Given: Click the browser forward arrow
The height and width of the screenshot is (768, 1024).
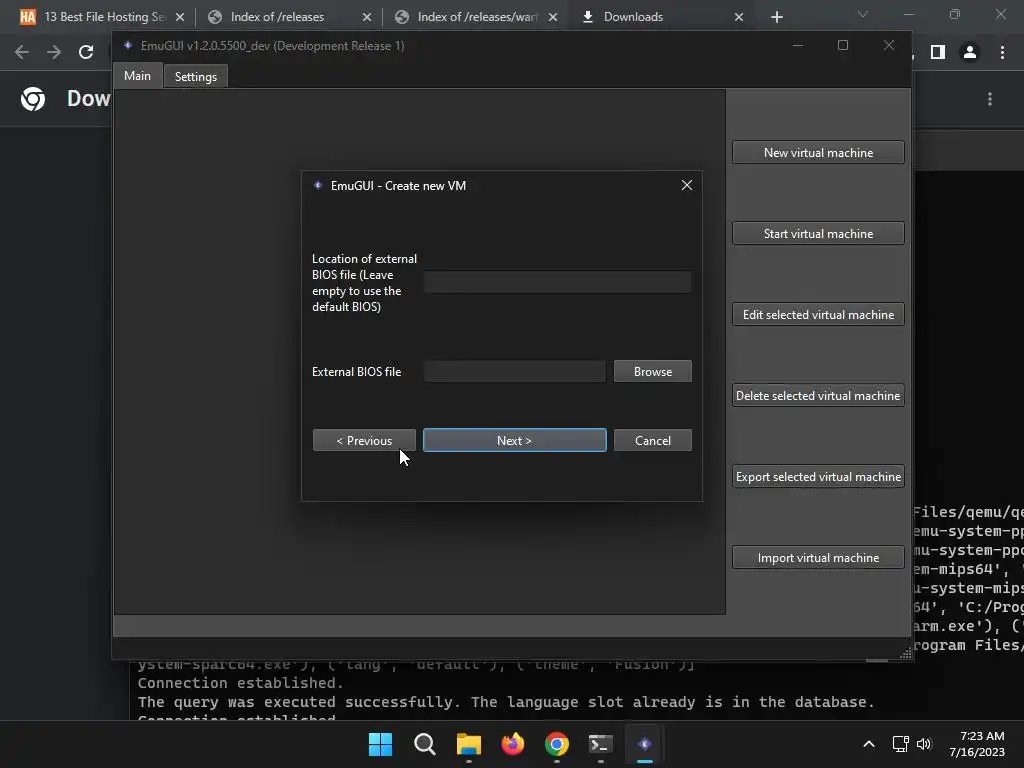Looking at the screenshot, I should click(x=54, y=52).
